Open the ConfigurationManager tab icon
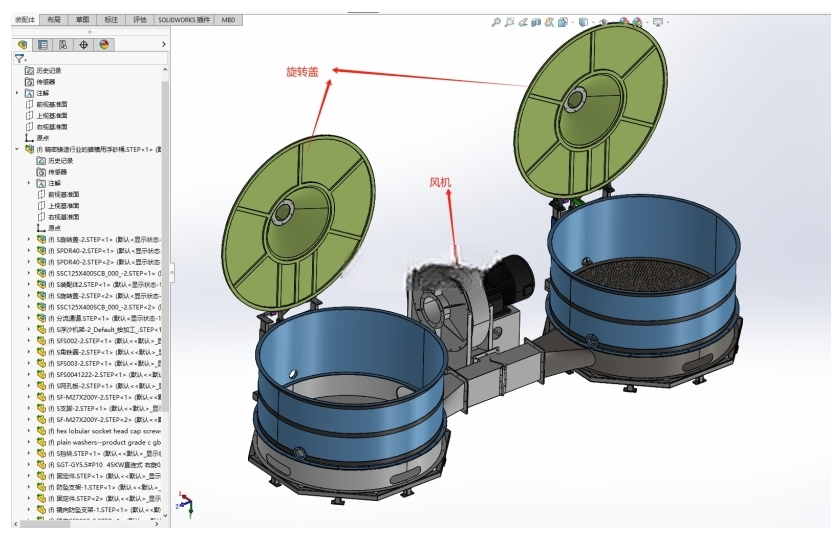This screenshot has height=536, width=836. [x=63, y=45]
